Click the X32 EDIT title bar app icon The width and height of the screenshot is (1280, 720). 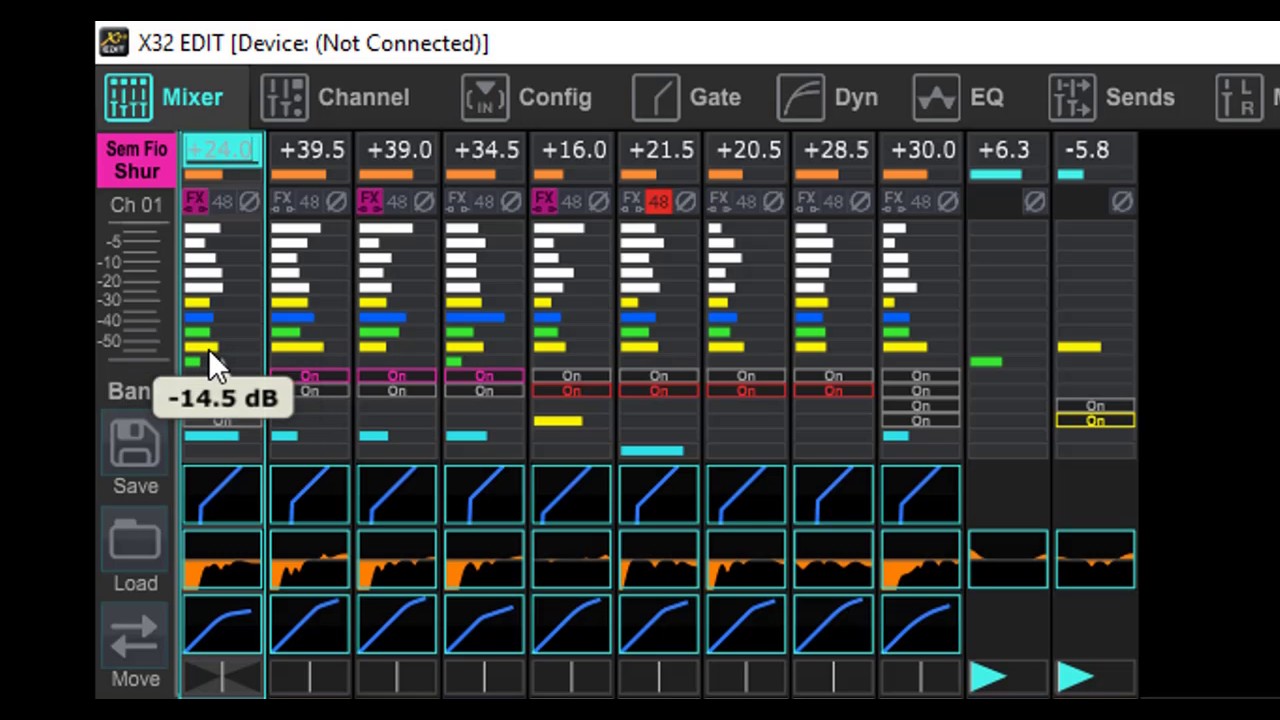[114, 43]
